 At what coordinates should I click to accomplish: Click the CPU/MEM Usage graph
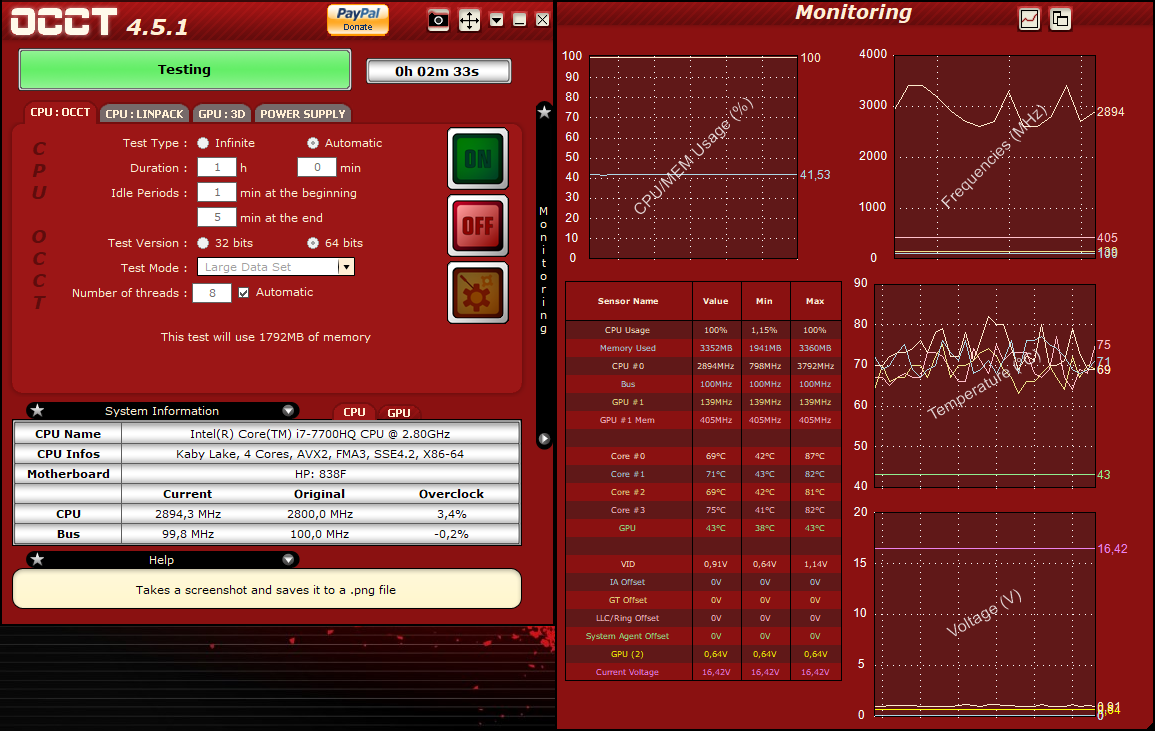coord(693,158)
